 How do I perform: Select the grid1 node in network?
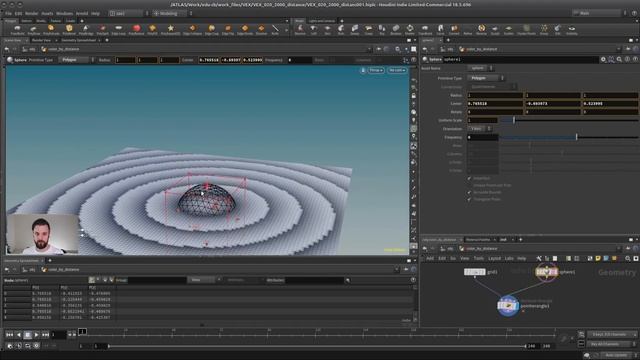click(x=475, y=272)
